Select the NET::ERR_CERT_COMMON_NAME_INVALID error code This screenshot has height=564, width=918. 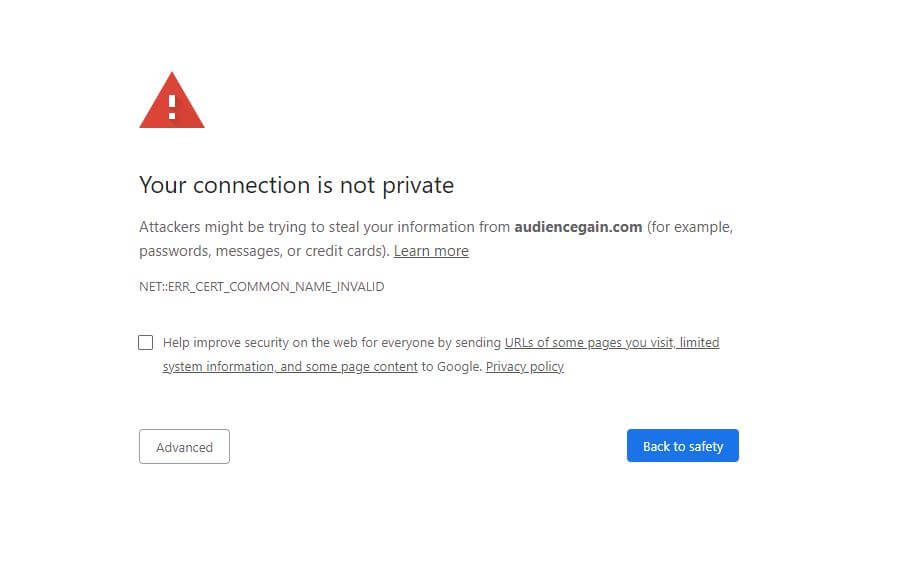262,286
